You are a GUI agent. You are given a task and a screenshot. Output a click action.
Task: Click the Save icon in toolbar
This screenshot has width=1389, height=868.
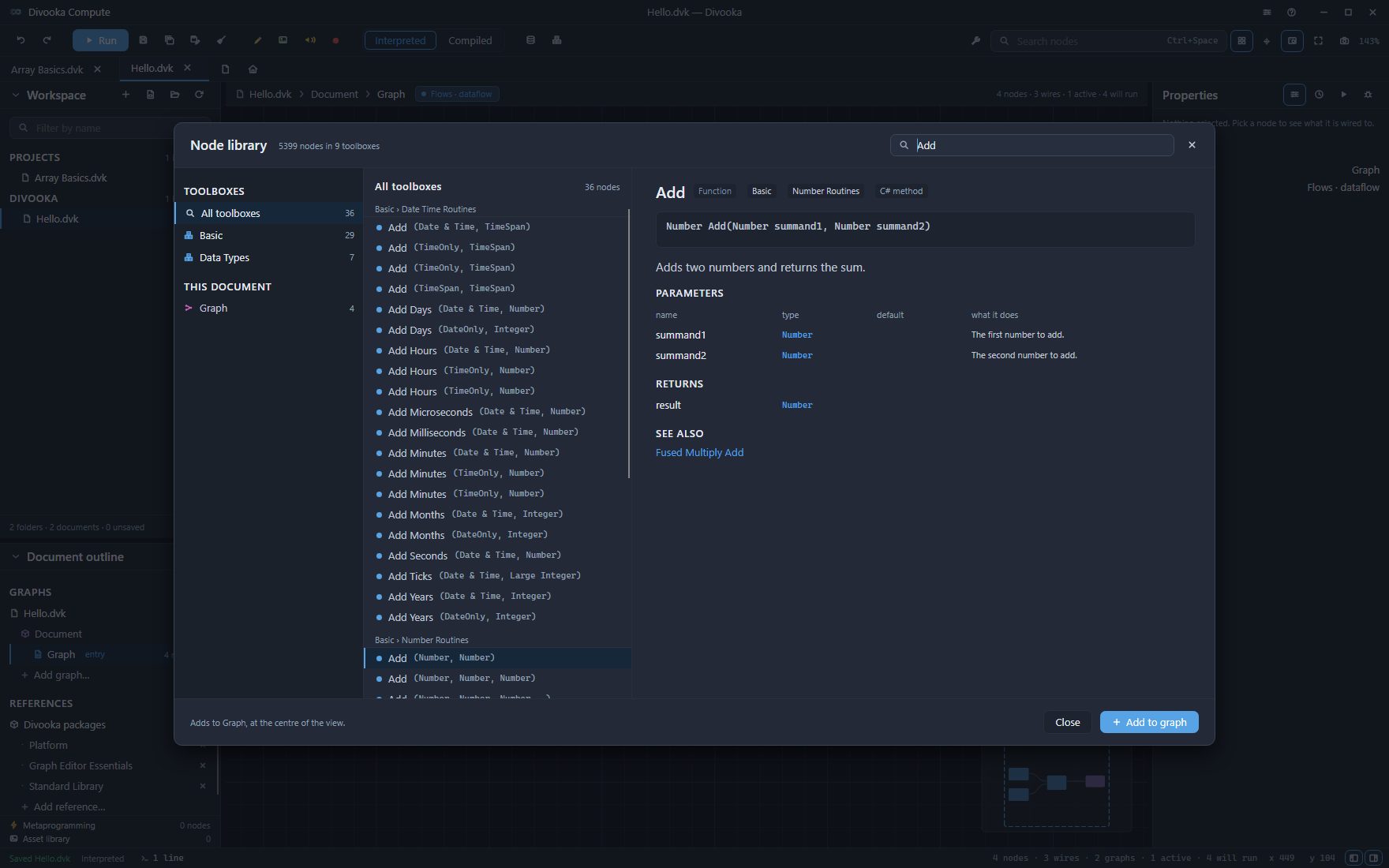(144, 40)
